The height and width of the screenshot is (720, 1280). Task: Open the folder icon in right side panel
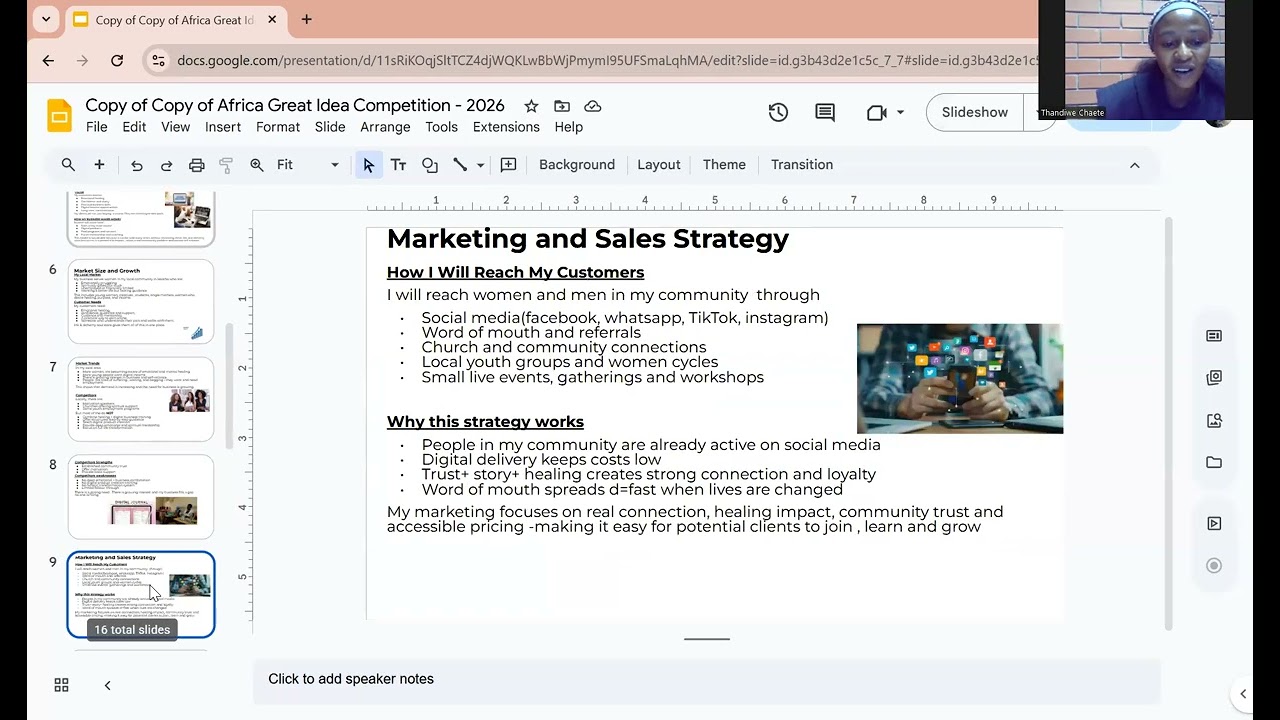click(x=1214, y=462)
